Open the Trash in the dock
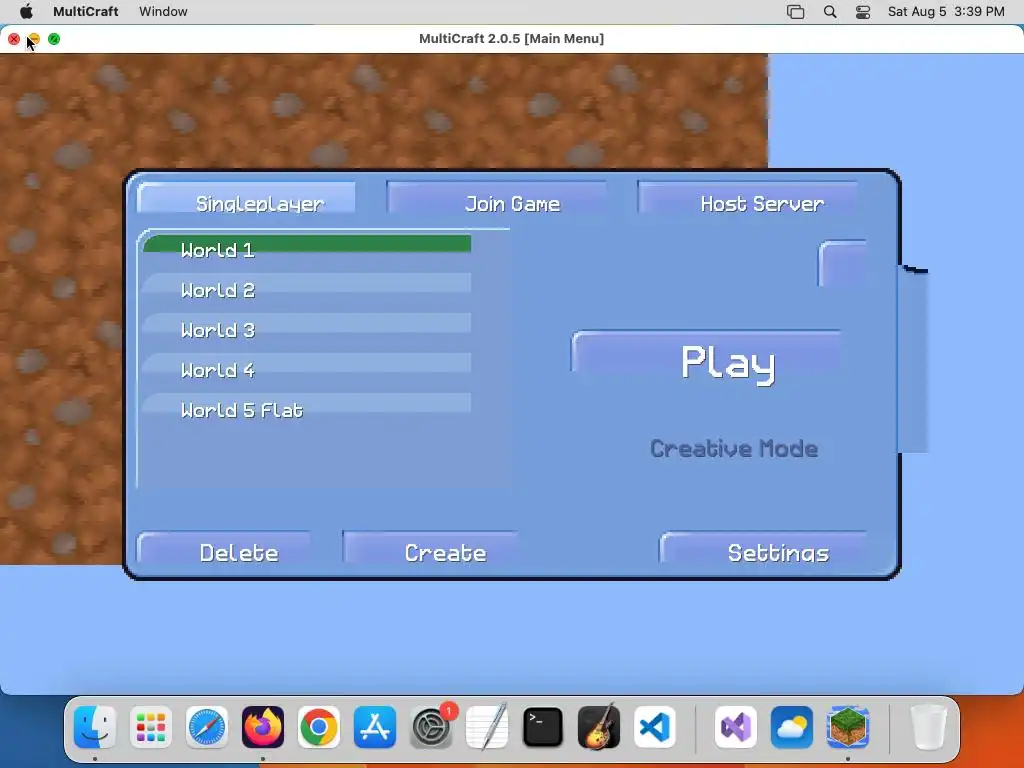Image resolution: width=1024 pixels, height=768 pixels. click(x=929, y=727)
